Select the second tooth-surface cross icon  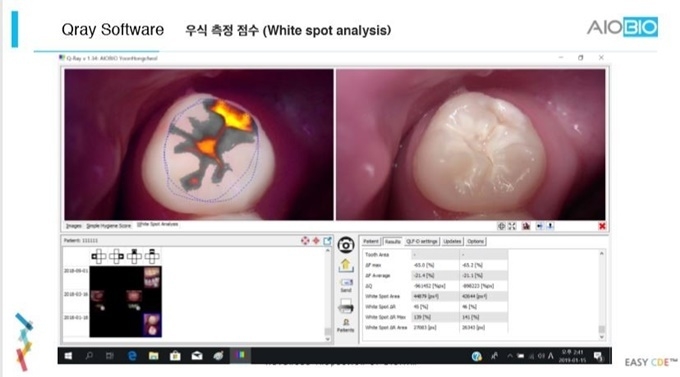click(x=116, y=256)
